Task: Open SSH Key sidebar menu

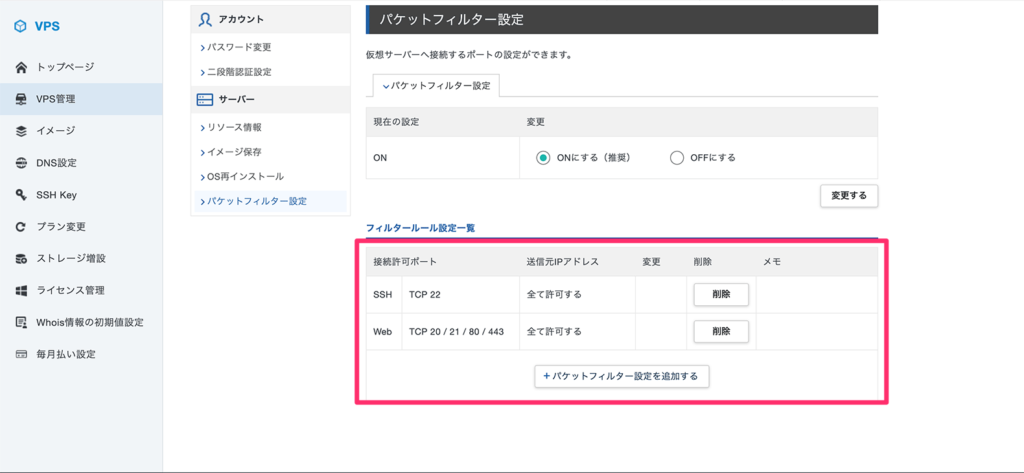Action: point(81,195)
